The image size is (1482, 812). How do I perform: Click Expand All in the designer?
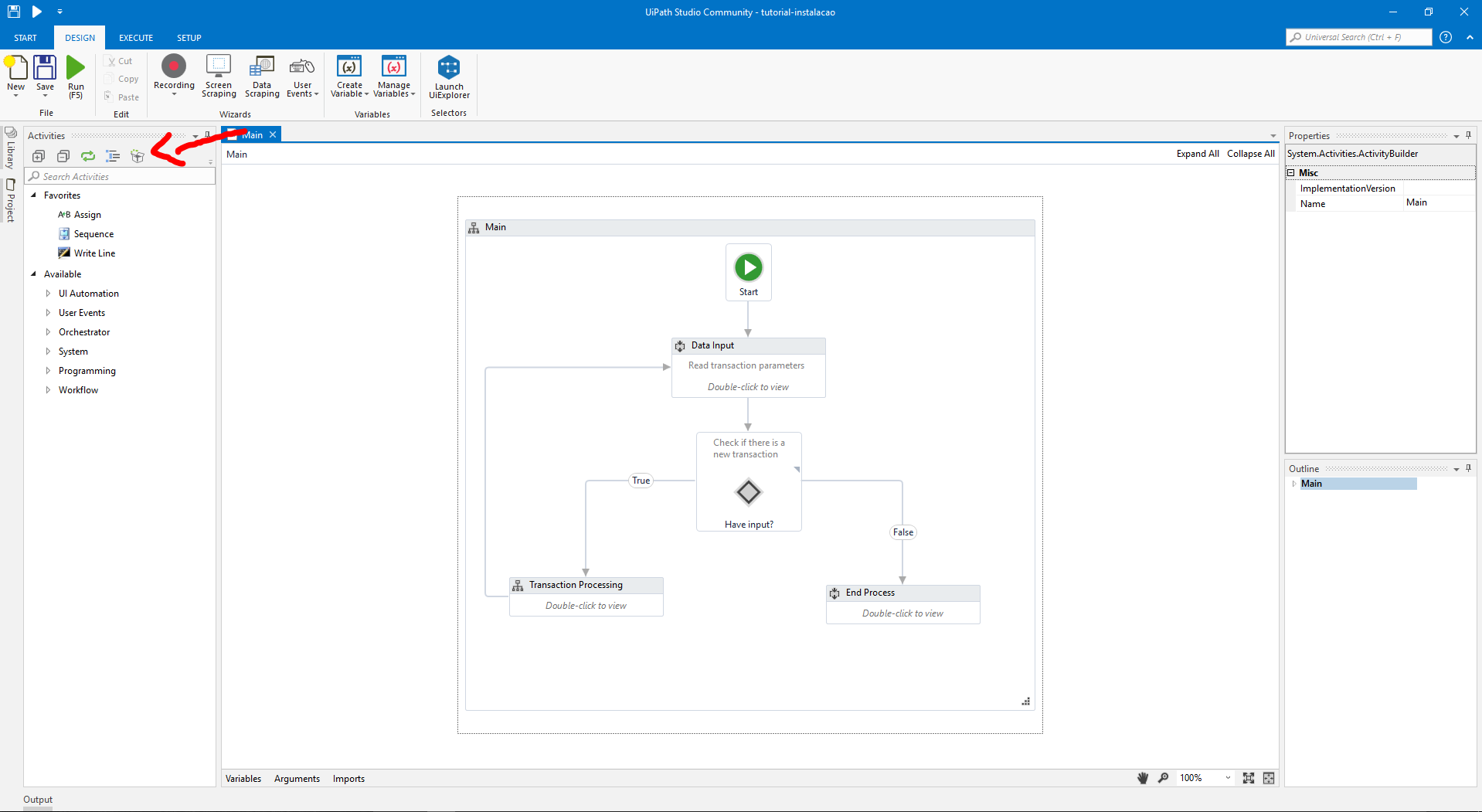(x=1198, y=154)
